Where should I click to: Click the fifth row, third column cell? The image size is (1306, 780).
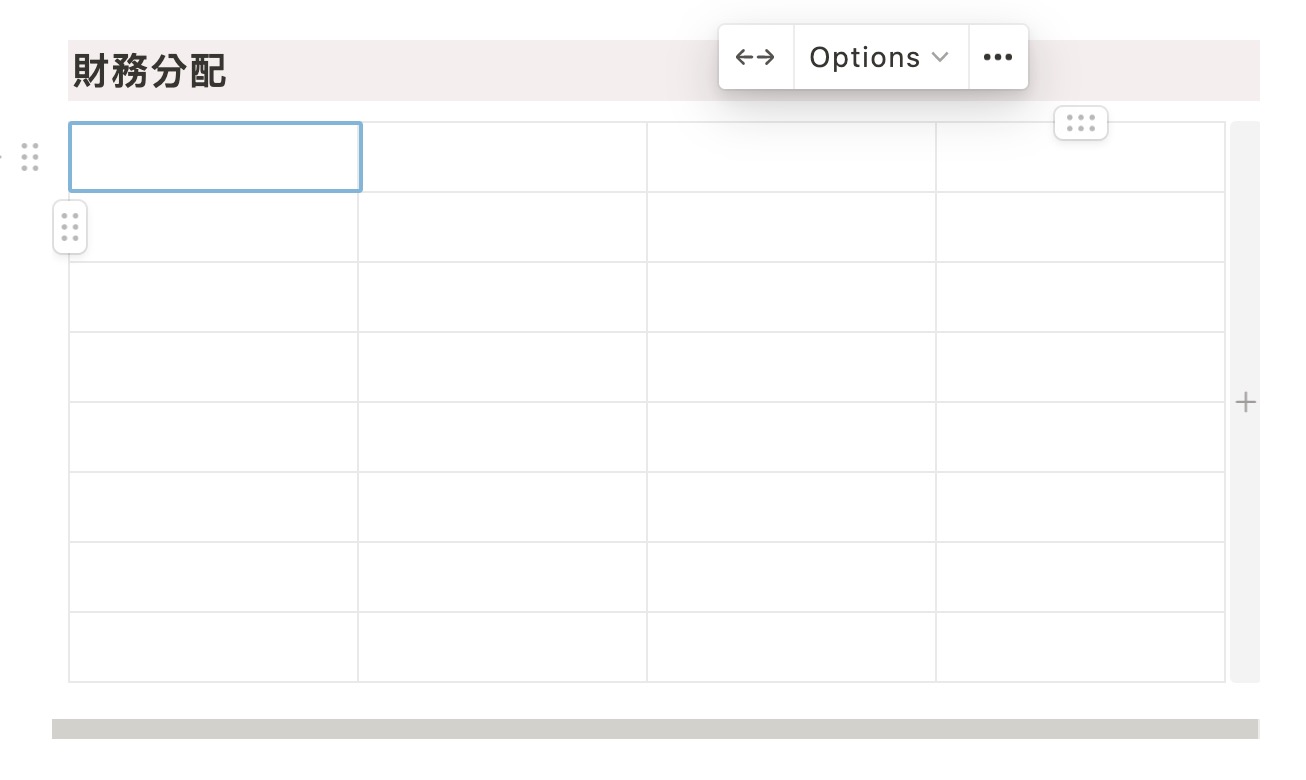pos(792,437)
